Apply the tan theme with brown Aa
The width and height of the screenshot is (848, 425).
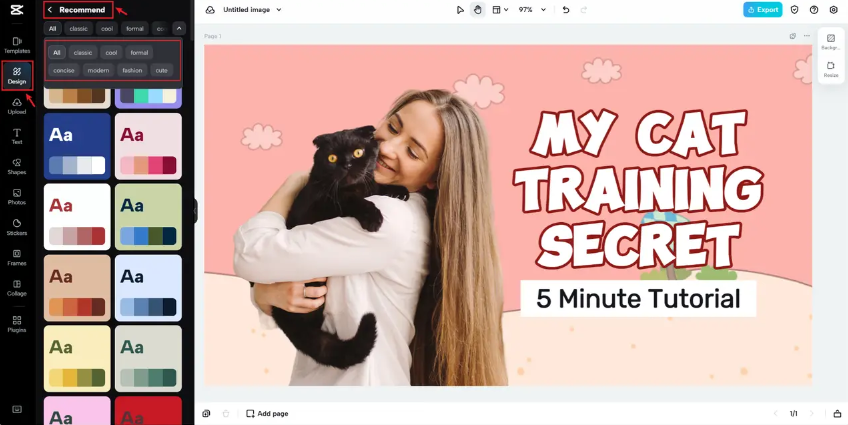coord(77,288)
